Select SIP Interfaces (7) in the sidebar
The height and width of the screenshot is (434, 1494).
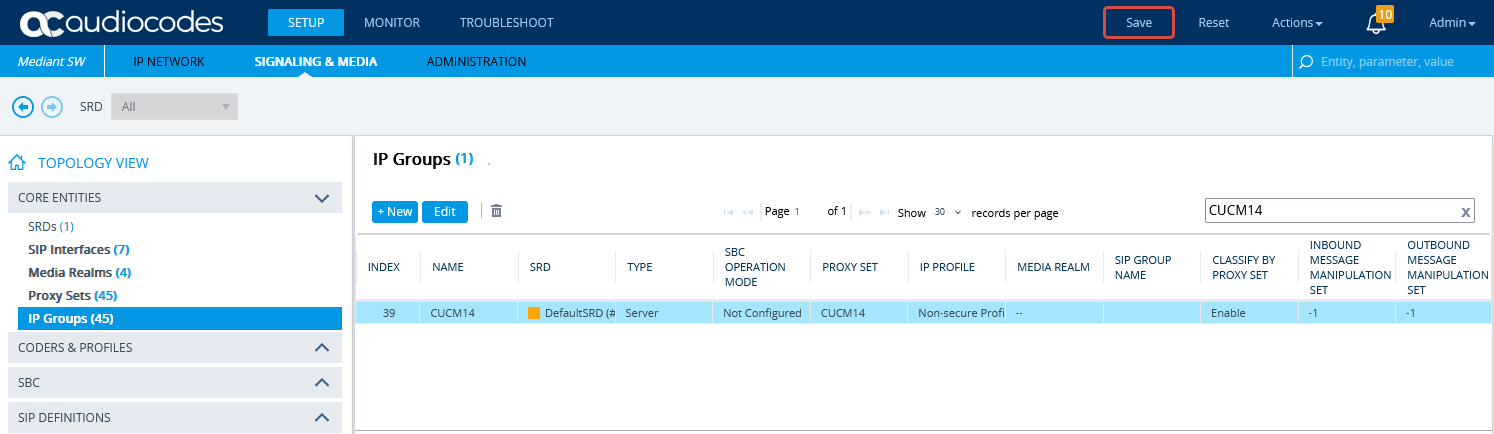pyautogui.click(x=79, y=249)
